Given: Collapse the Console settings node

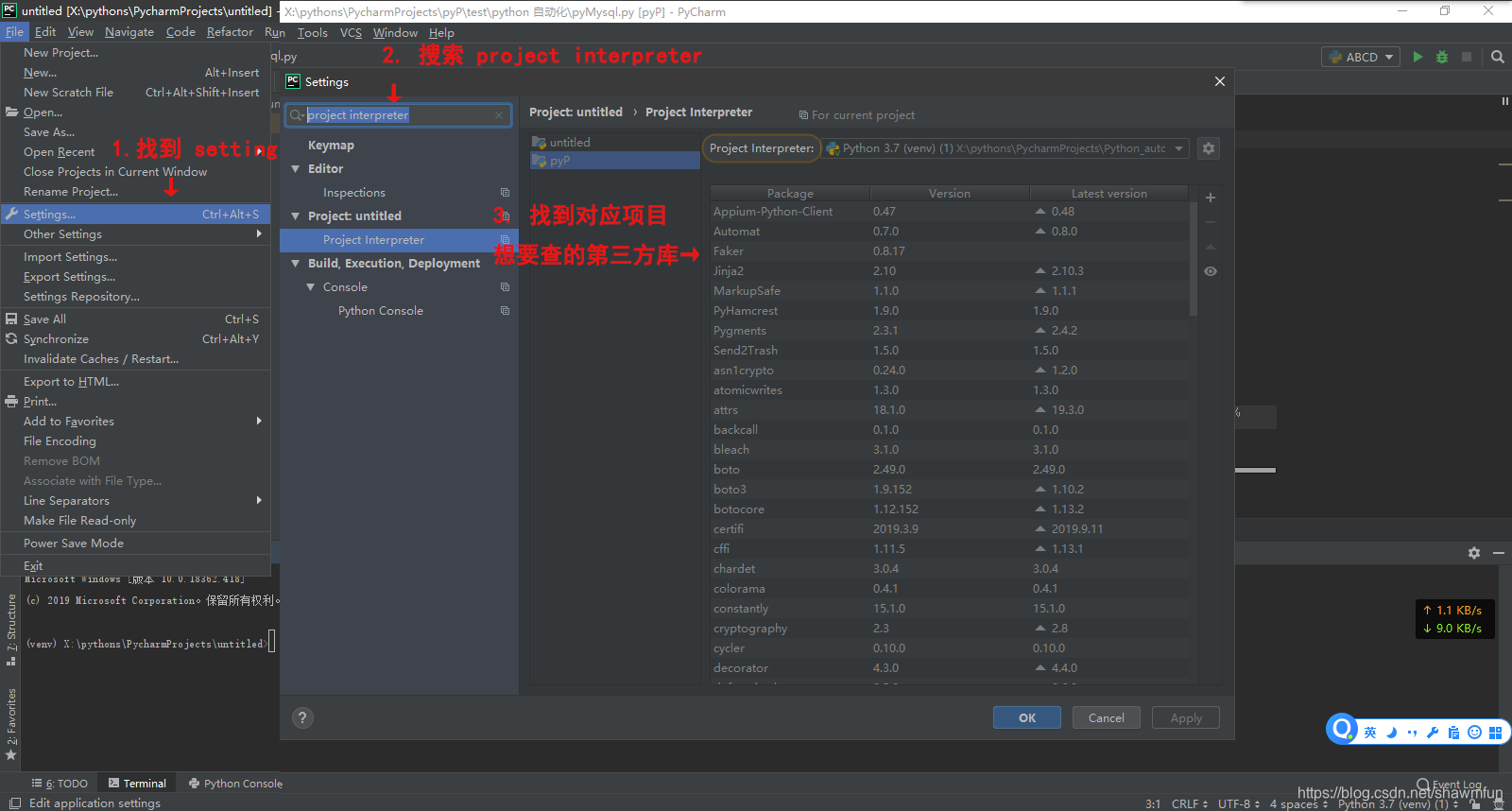Looking at the screenshot, I should click(x=311, y=287).
